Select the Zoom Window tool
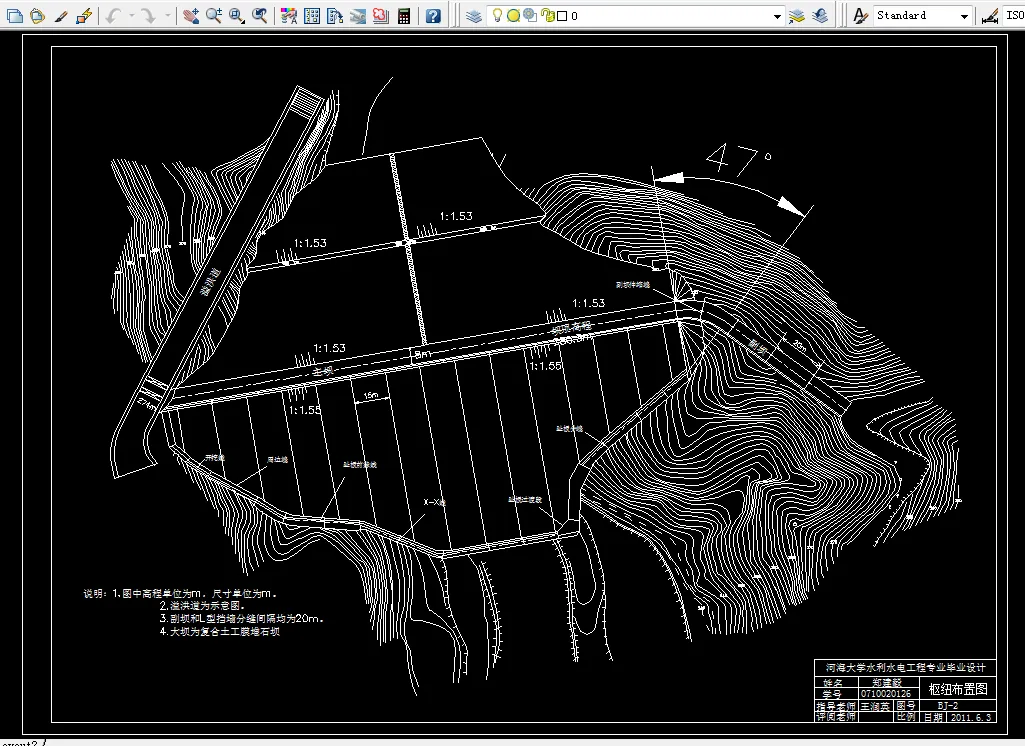Image resolution: width=1025 pixels, height=746 pixels. click(237, 16)
